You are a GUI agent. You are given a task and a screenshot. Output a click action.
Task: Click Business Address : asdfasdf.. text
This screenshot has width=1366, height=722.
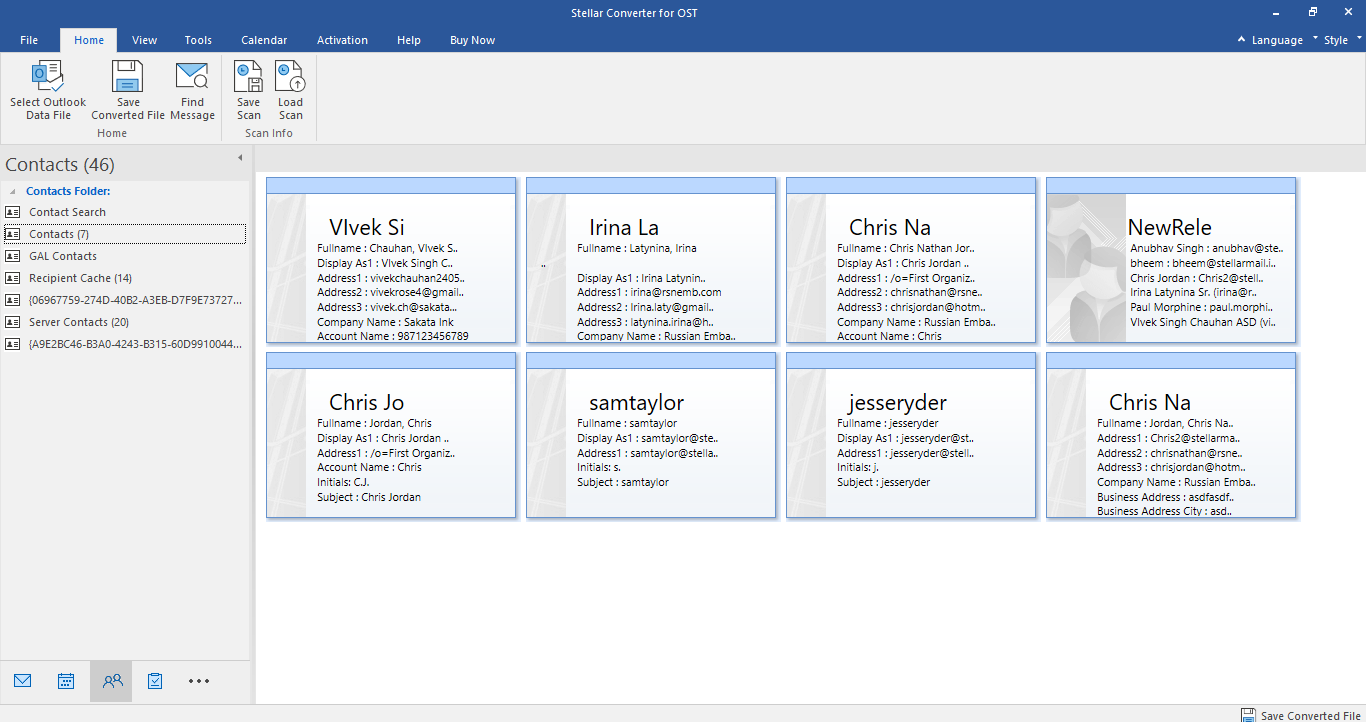coord(1165,497)
